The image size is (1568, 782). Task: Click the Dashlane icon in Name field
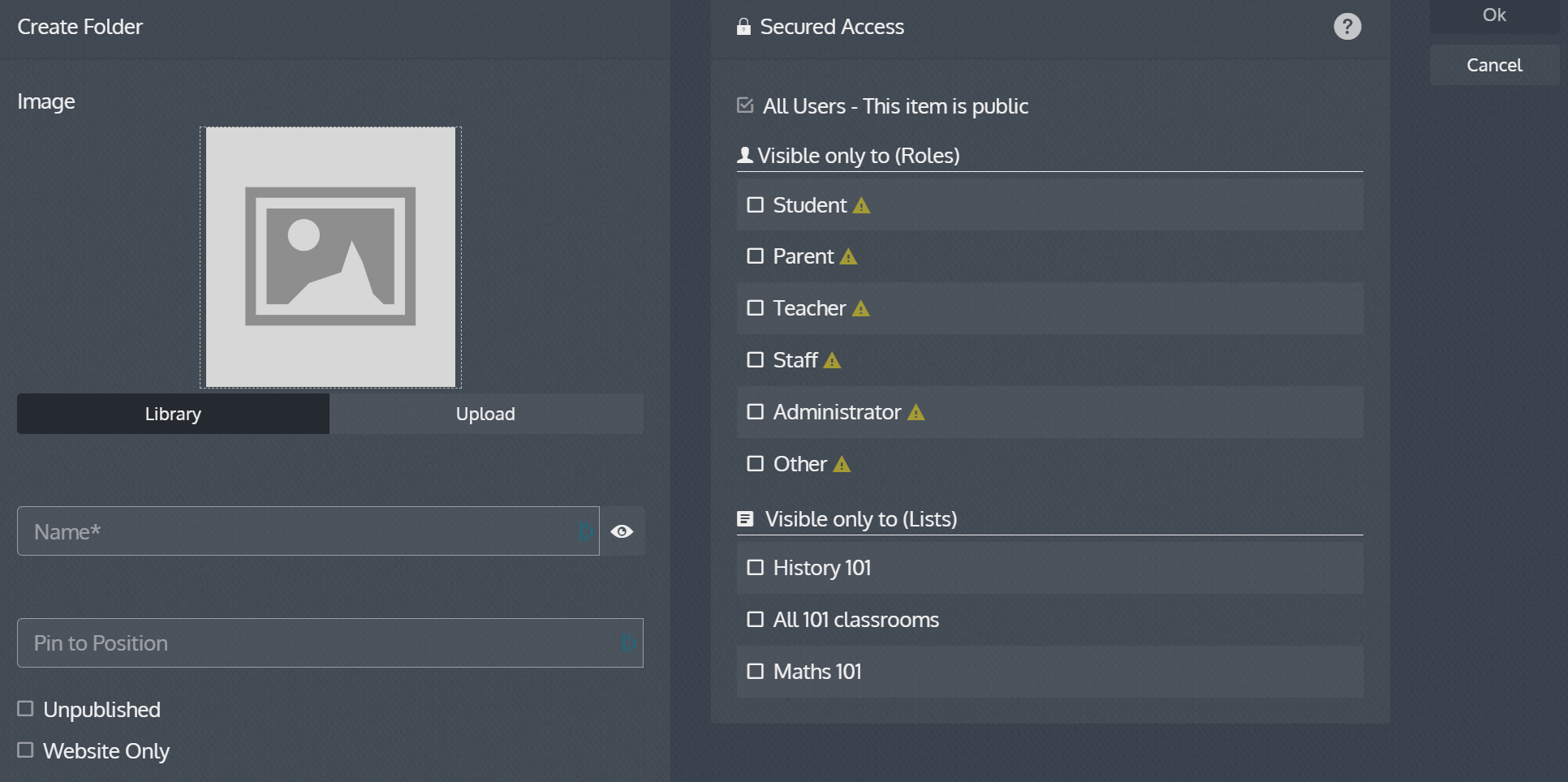point(585,531)
